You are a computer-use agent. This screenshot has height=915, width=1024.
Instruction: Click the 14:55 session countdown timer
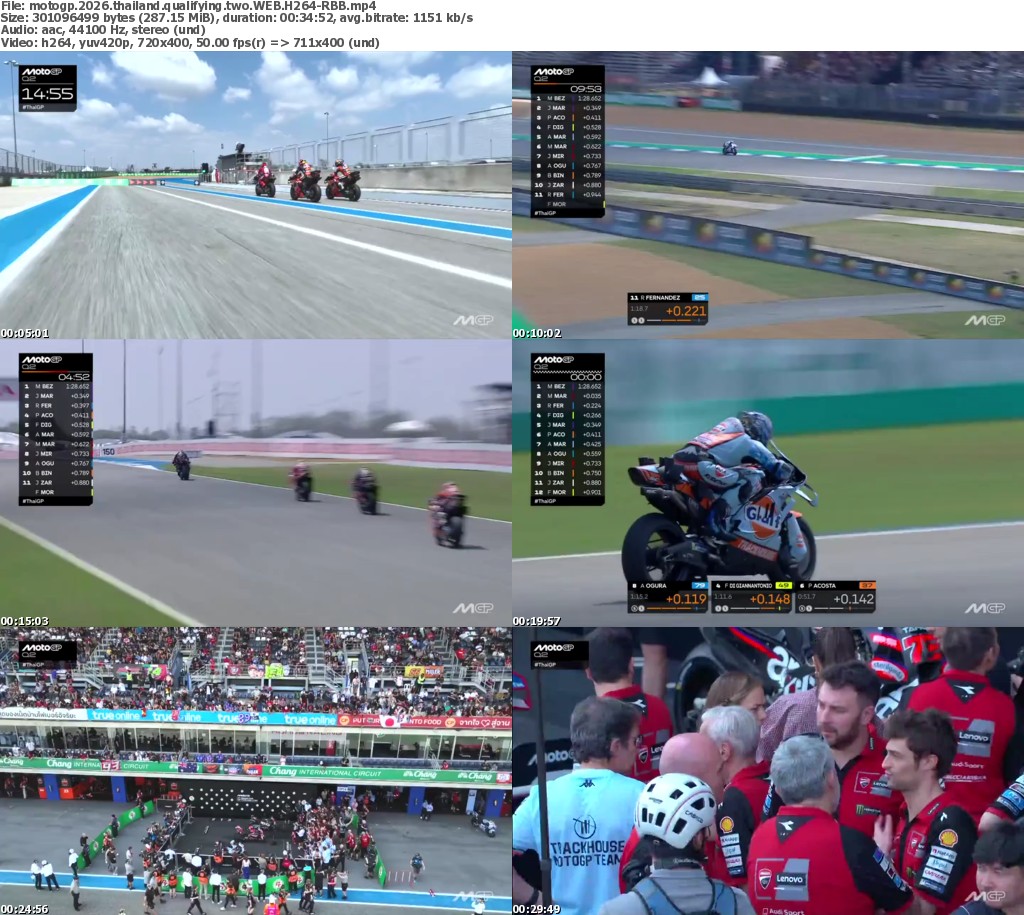[x=47, y=95]
